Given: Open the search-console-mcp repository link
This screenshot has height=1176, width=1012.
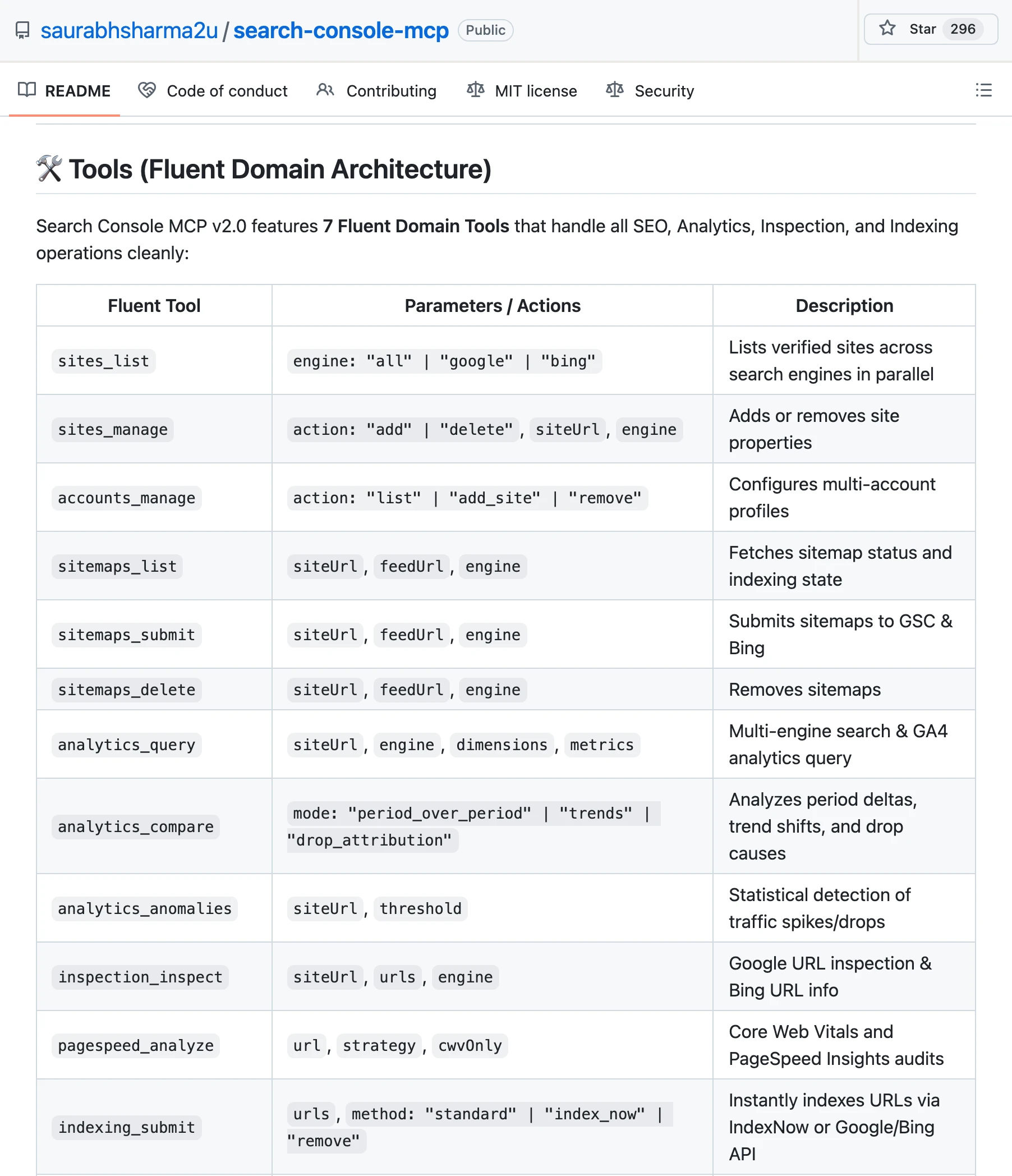Looking at the screenshot, I should [341, 31].
